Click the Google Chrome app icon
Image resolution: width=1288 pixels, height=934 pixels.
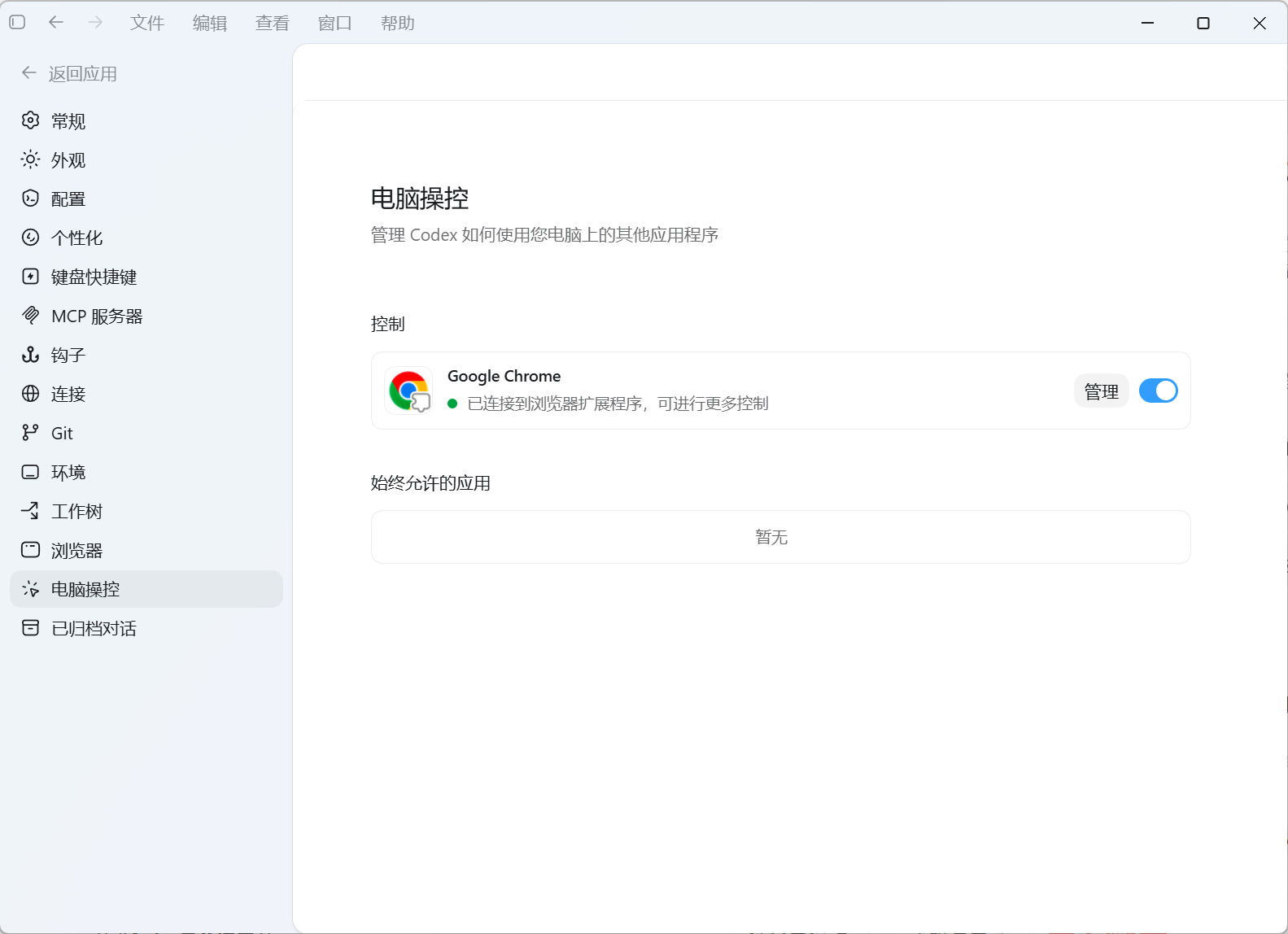coord(409,391)
